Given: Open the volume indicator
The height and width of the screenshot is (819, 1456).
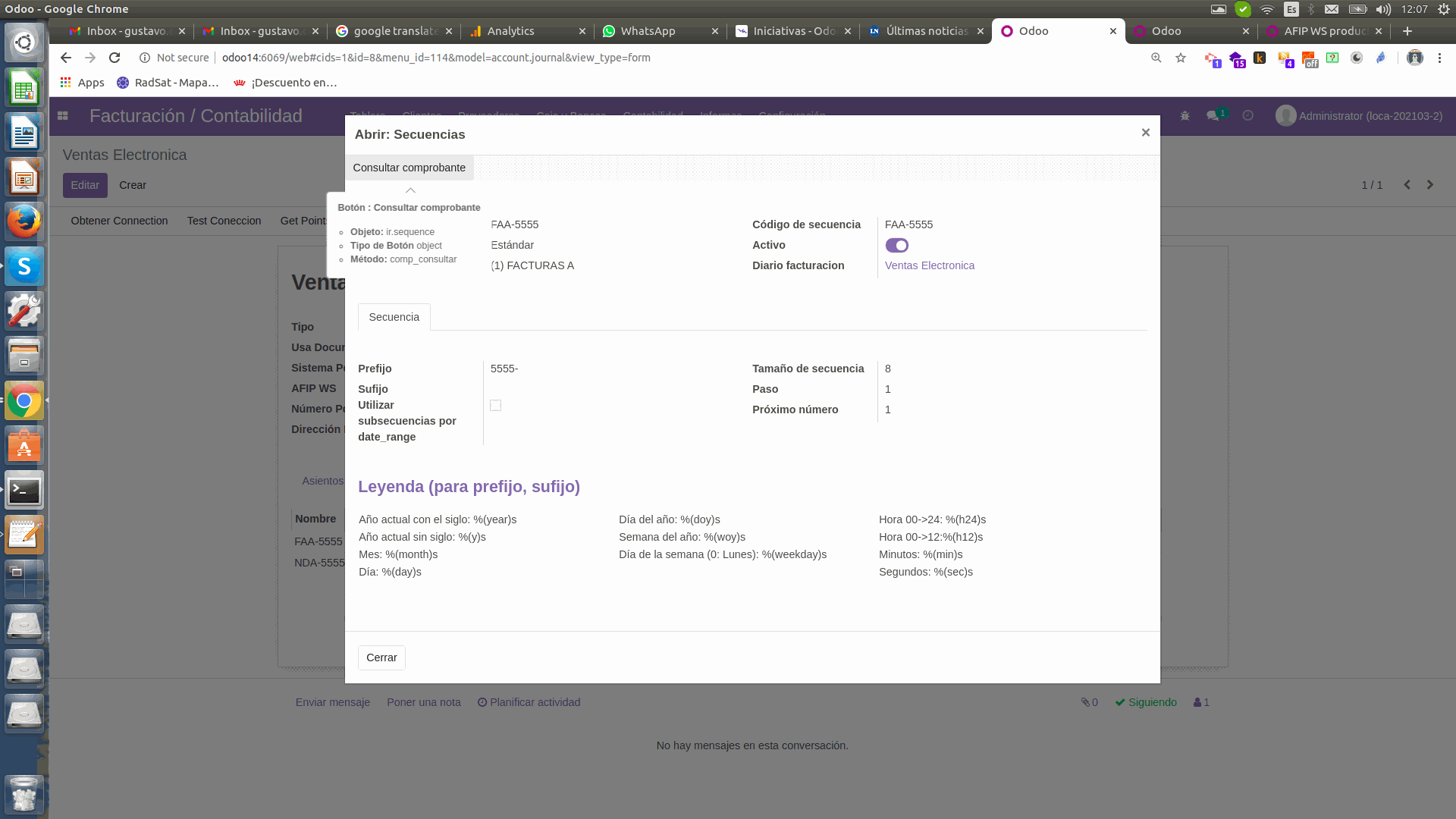Looking at the screenshot, I should pyautogui.click(x=1383, y=9).
